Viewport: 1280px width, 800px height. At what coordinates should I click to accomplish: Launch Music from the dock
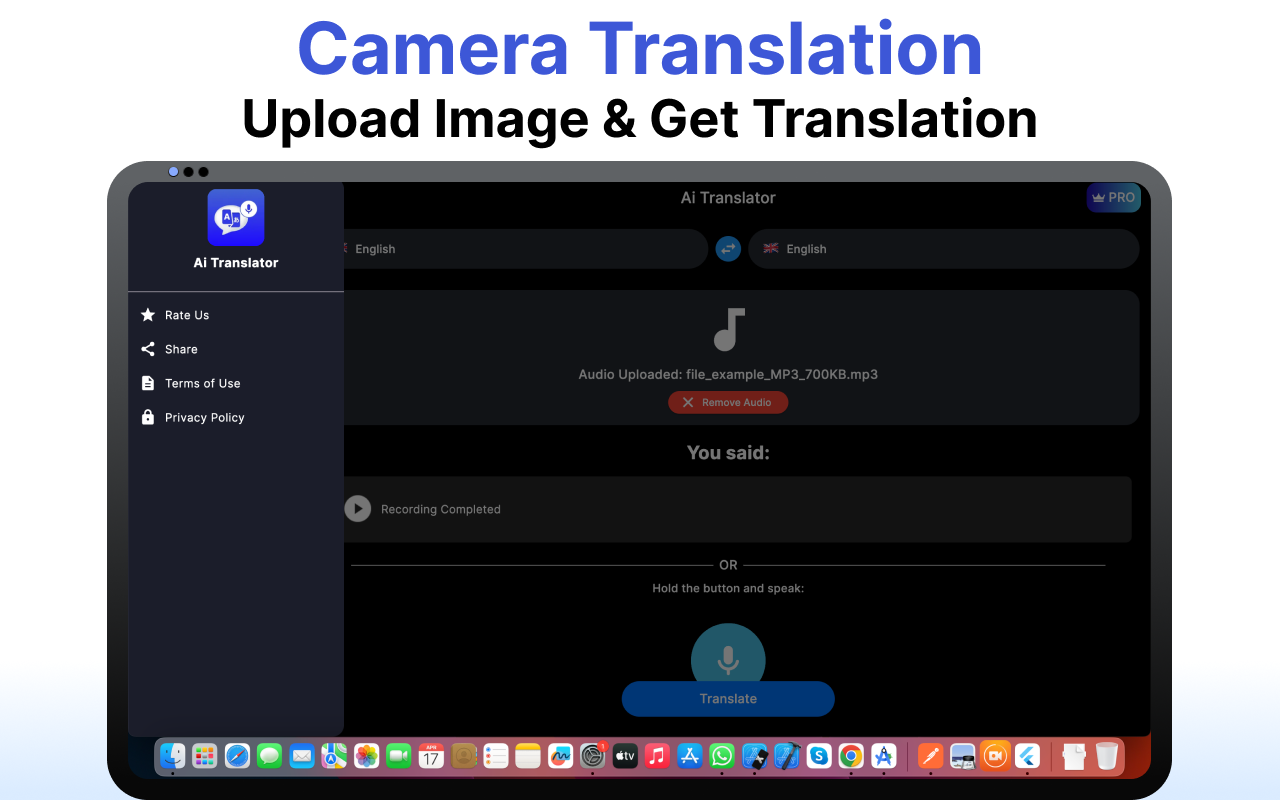pos(657,756)
